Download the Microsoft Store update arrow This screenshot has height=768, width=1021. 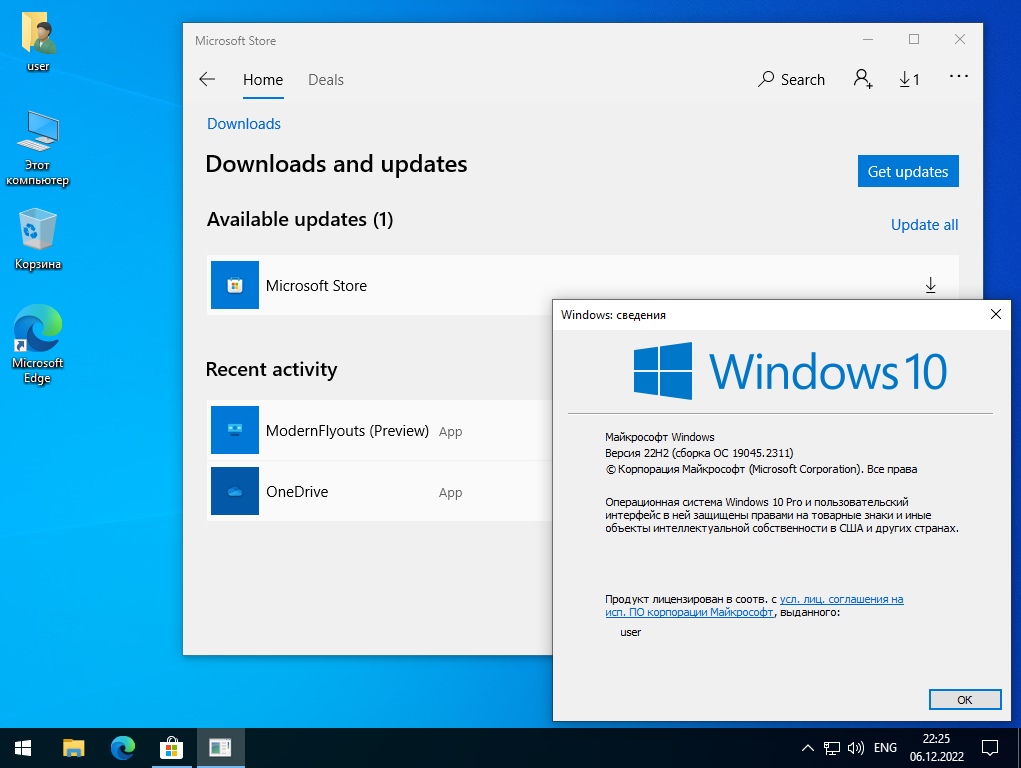coord(930,285)
